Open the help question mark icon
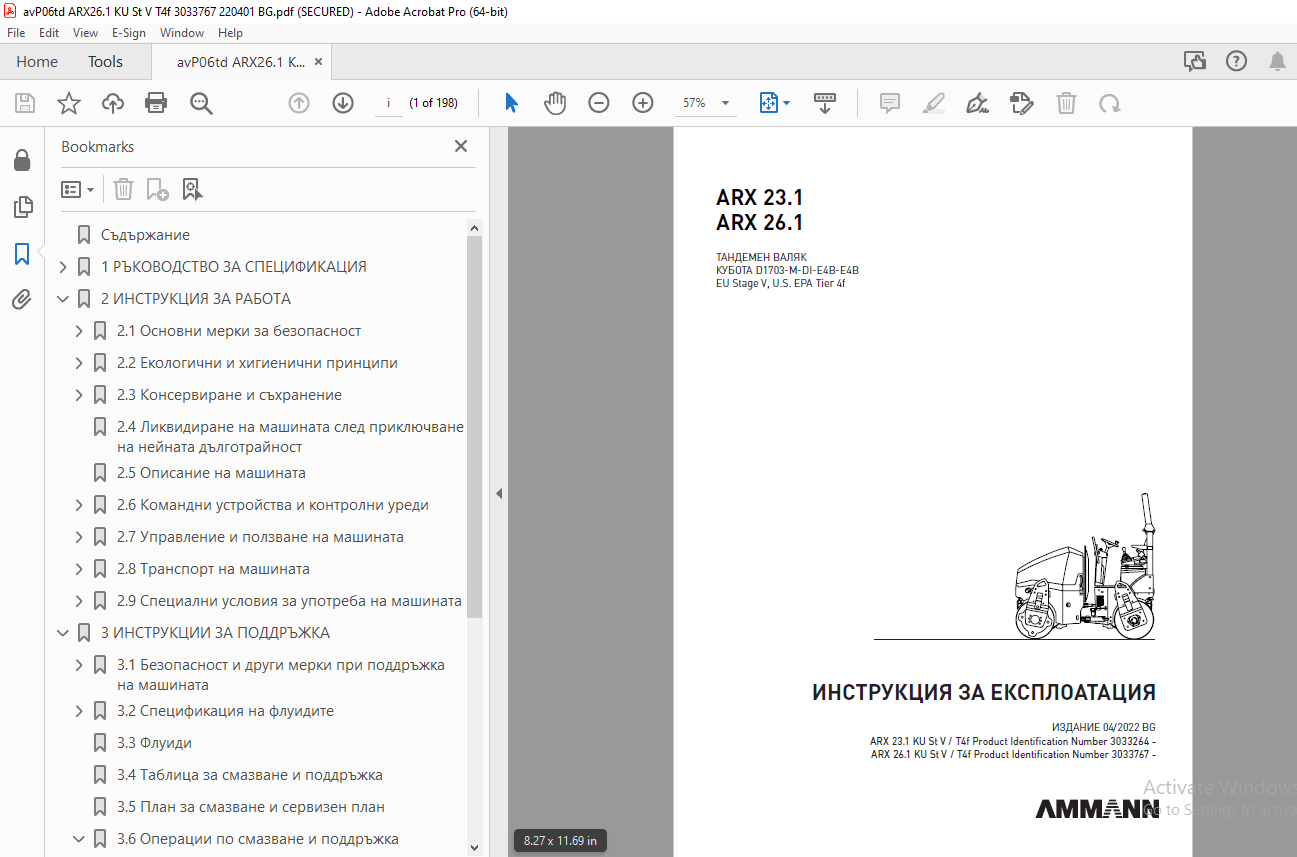 pos(1236,62)
